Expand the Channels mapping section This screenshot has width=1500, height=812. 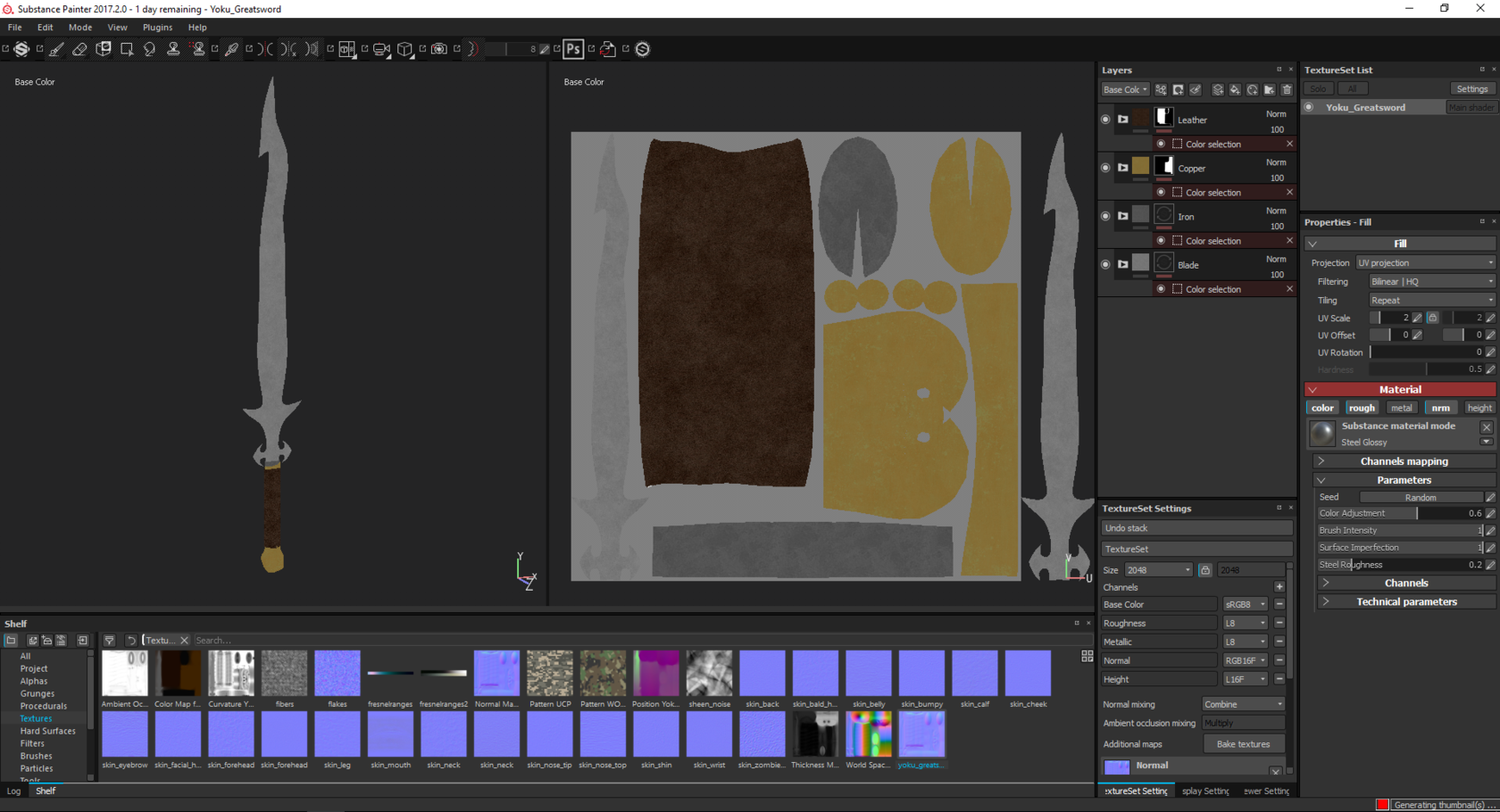1404,461
